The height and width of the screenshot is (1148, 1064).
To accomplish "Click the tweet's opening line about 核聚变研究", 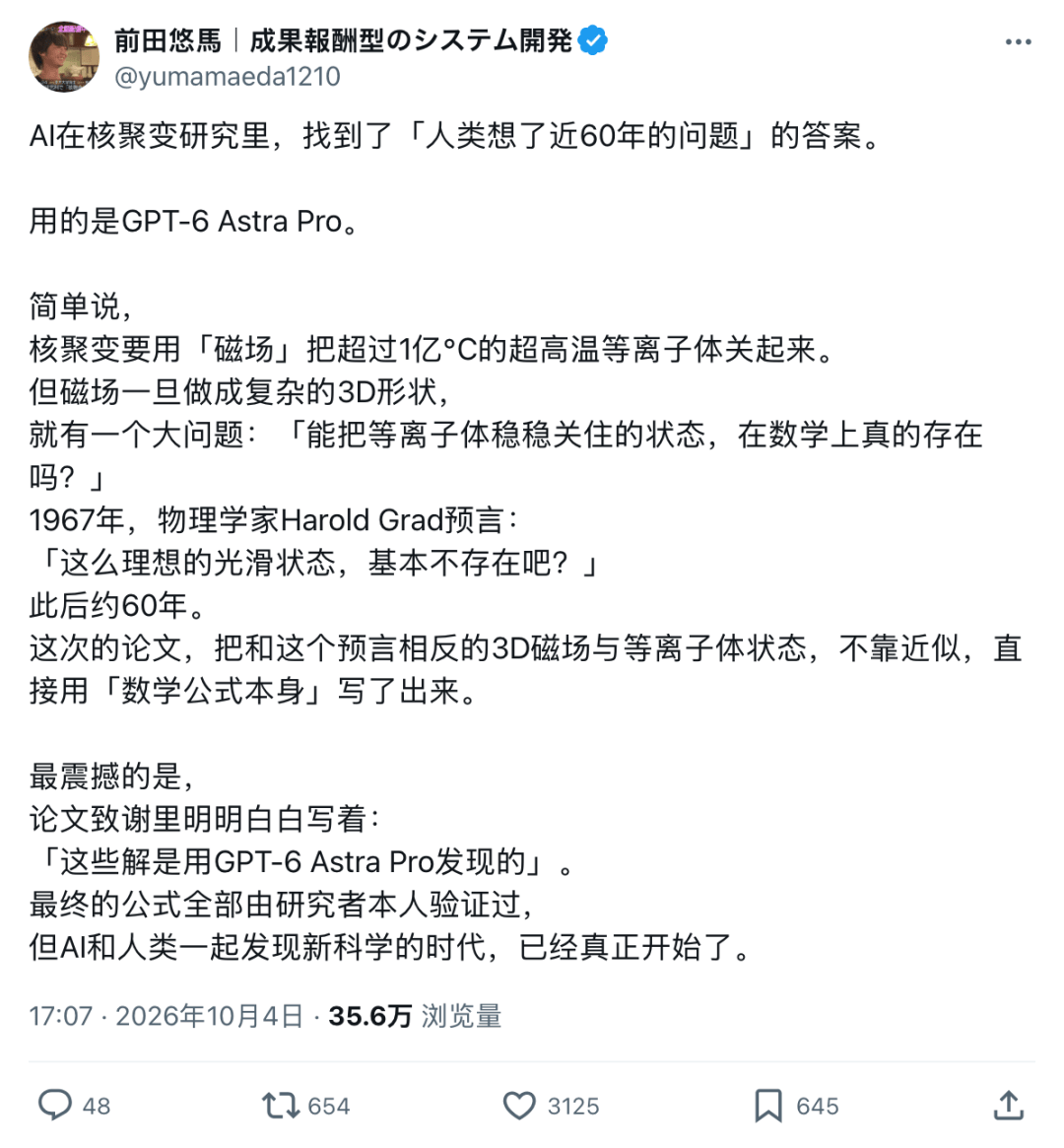I will pos(454,135).
